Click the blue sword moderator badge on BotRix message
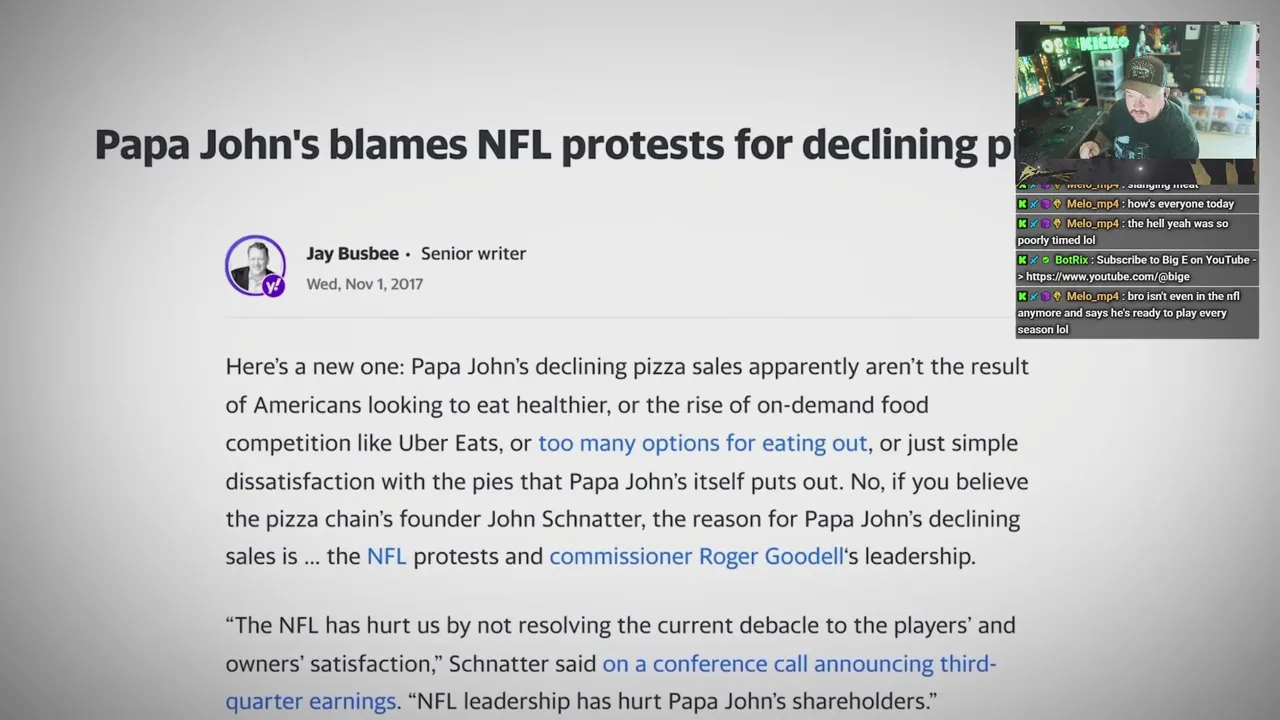This screenshot has width=1280, height=720. [1034, 260]
